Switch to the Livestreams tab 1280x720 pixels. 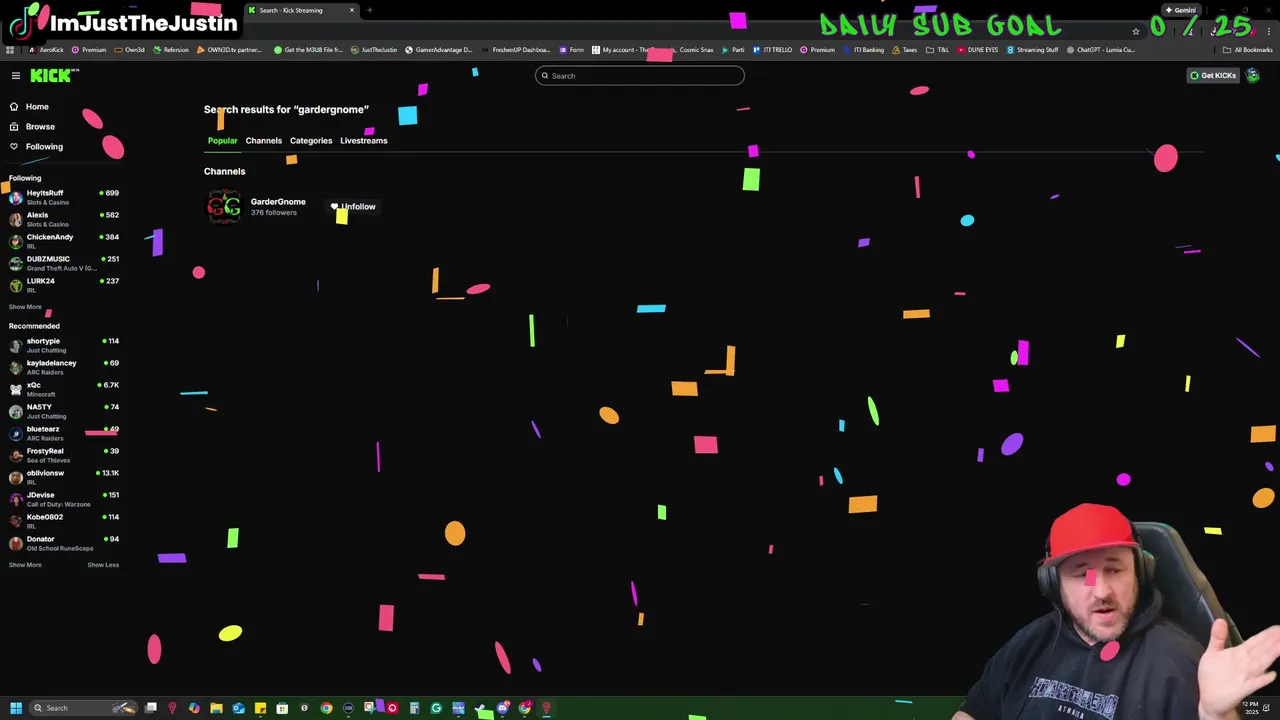tap(364, 141)
